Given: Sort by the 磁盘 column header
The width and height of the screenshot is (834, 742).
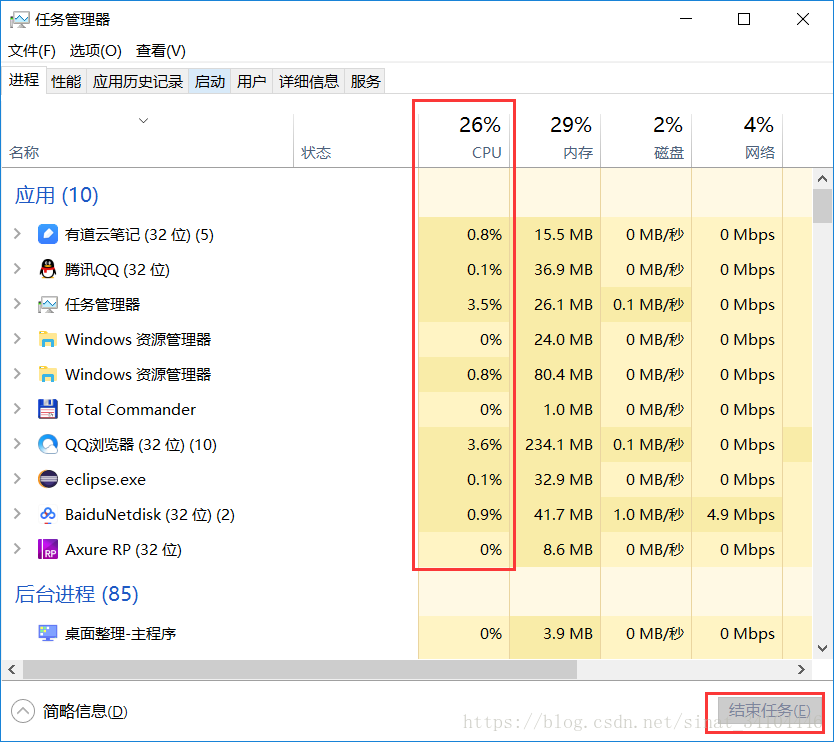Looking at the screenshot, I should pyautogui.click(x=646, y=140).
